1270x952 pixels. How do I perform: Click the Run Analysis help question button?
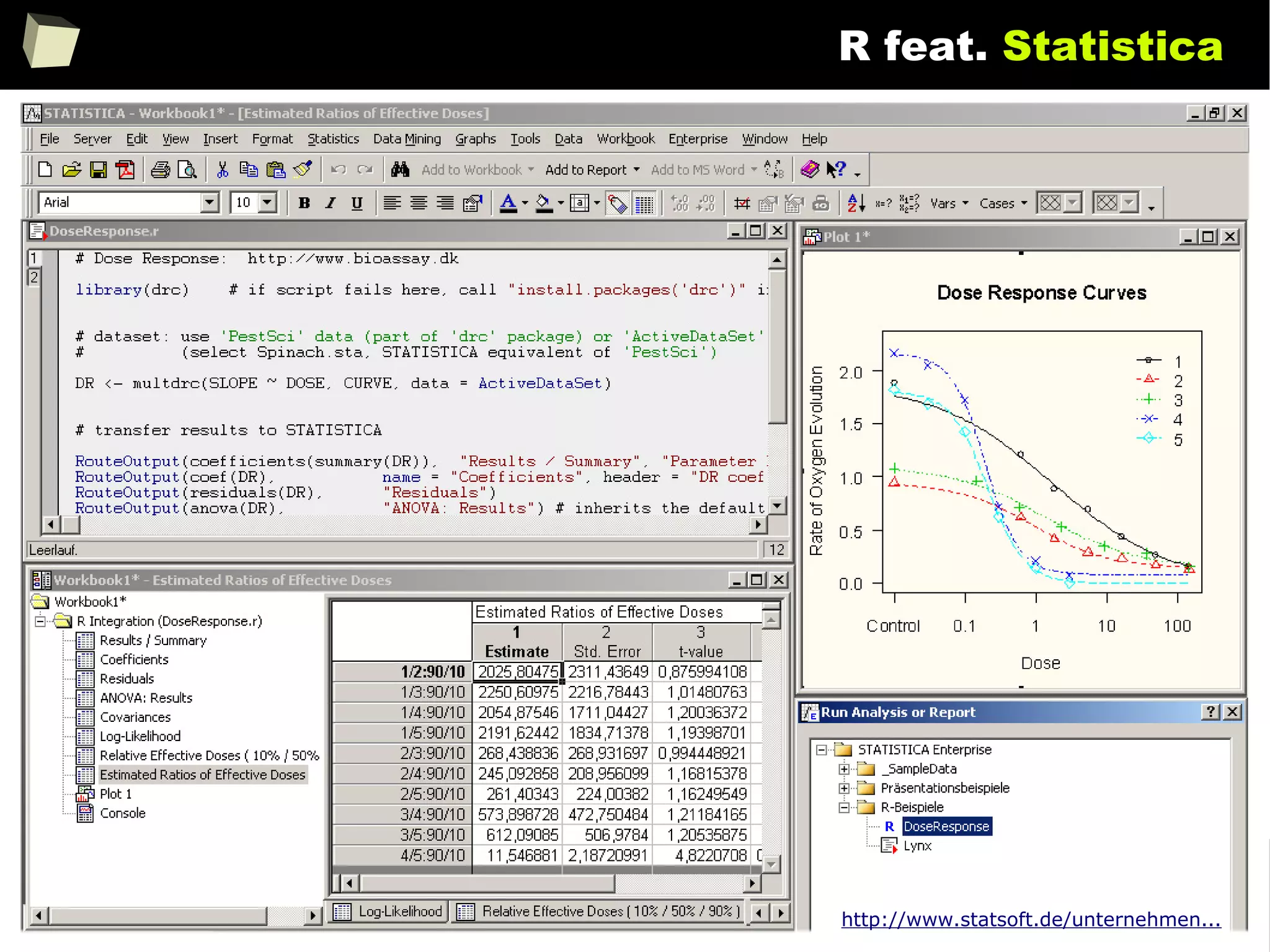(x=1210, y=712)
